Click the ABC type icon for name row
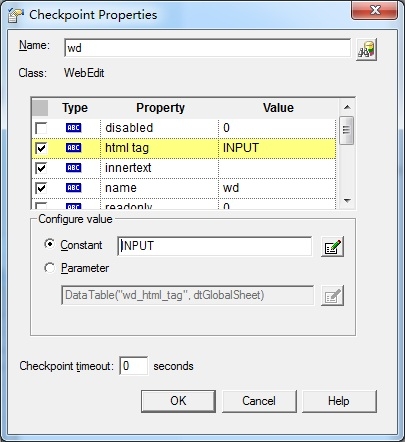The width and height of the screenshot is (405, 442). click(73, 188)
